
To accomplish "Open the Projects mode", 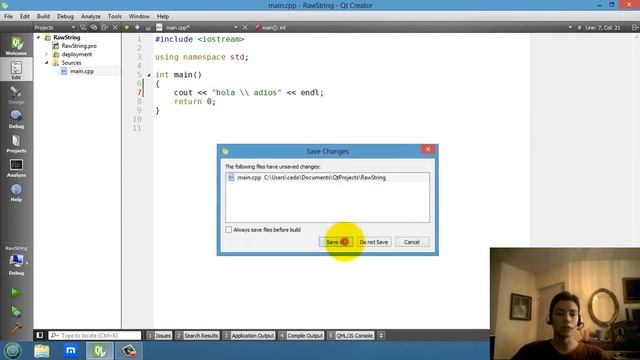I will [16, 144].
